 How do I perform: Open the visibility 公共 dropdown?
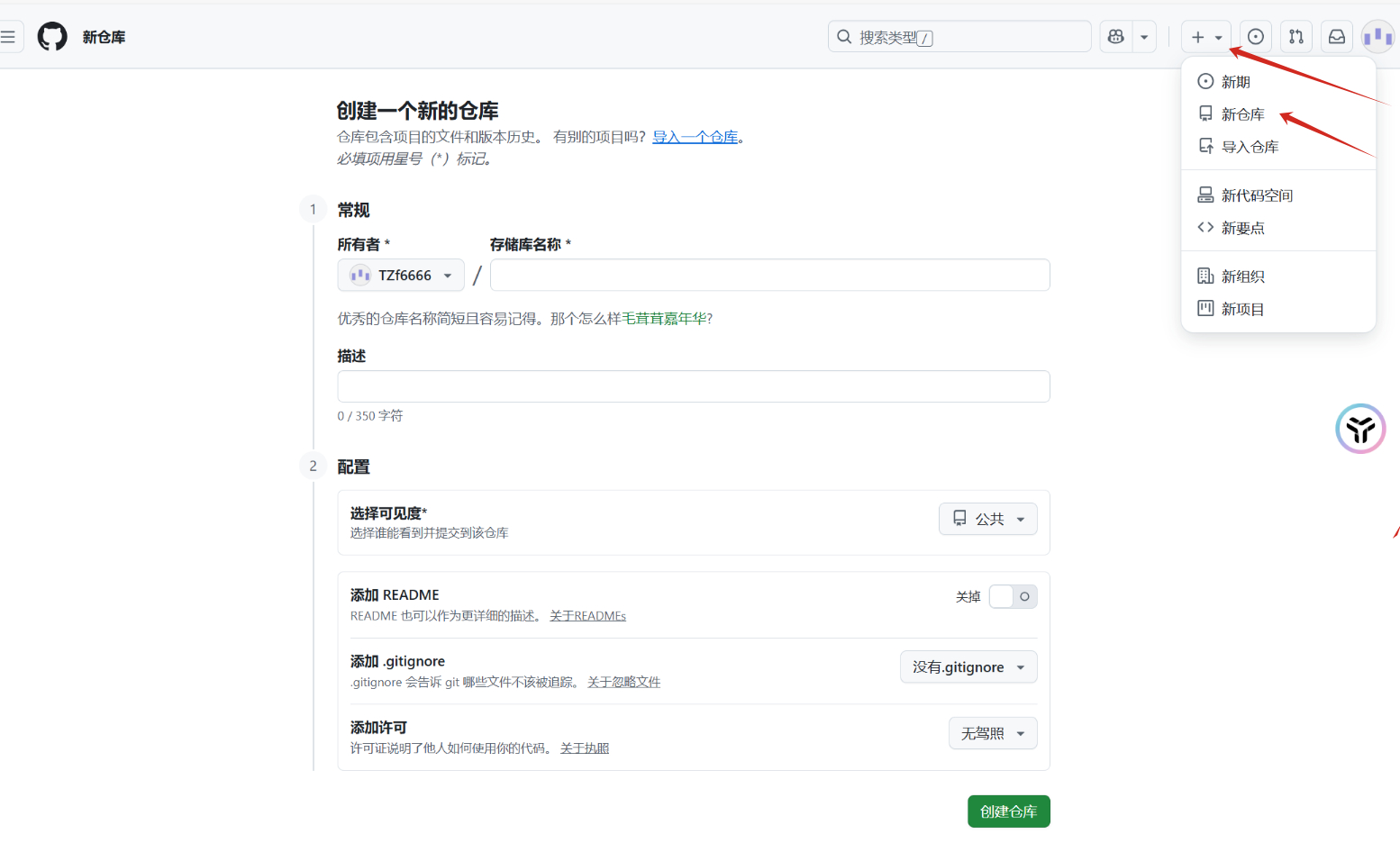click(987, 519)
